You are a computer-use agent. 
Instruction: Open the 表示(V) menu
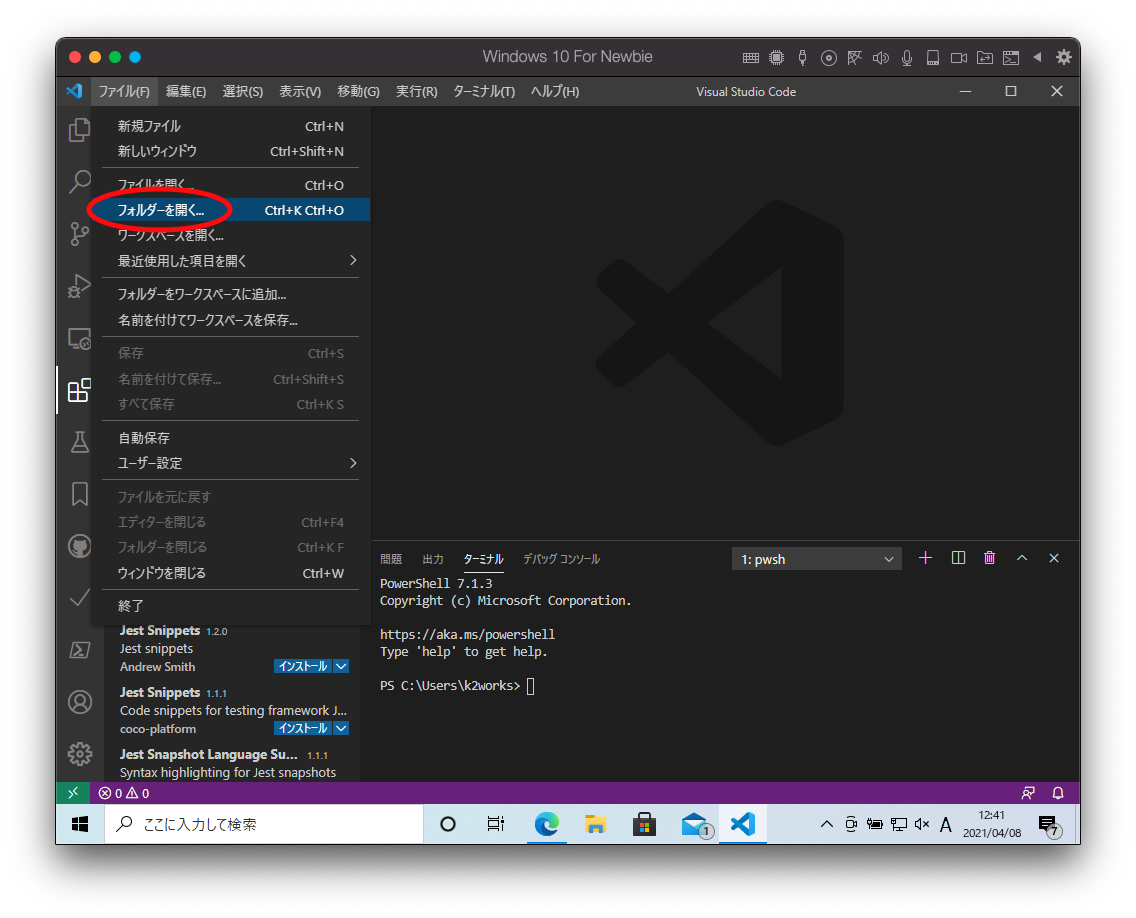(x=300, y=91)
